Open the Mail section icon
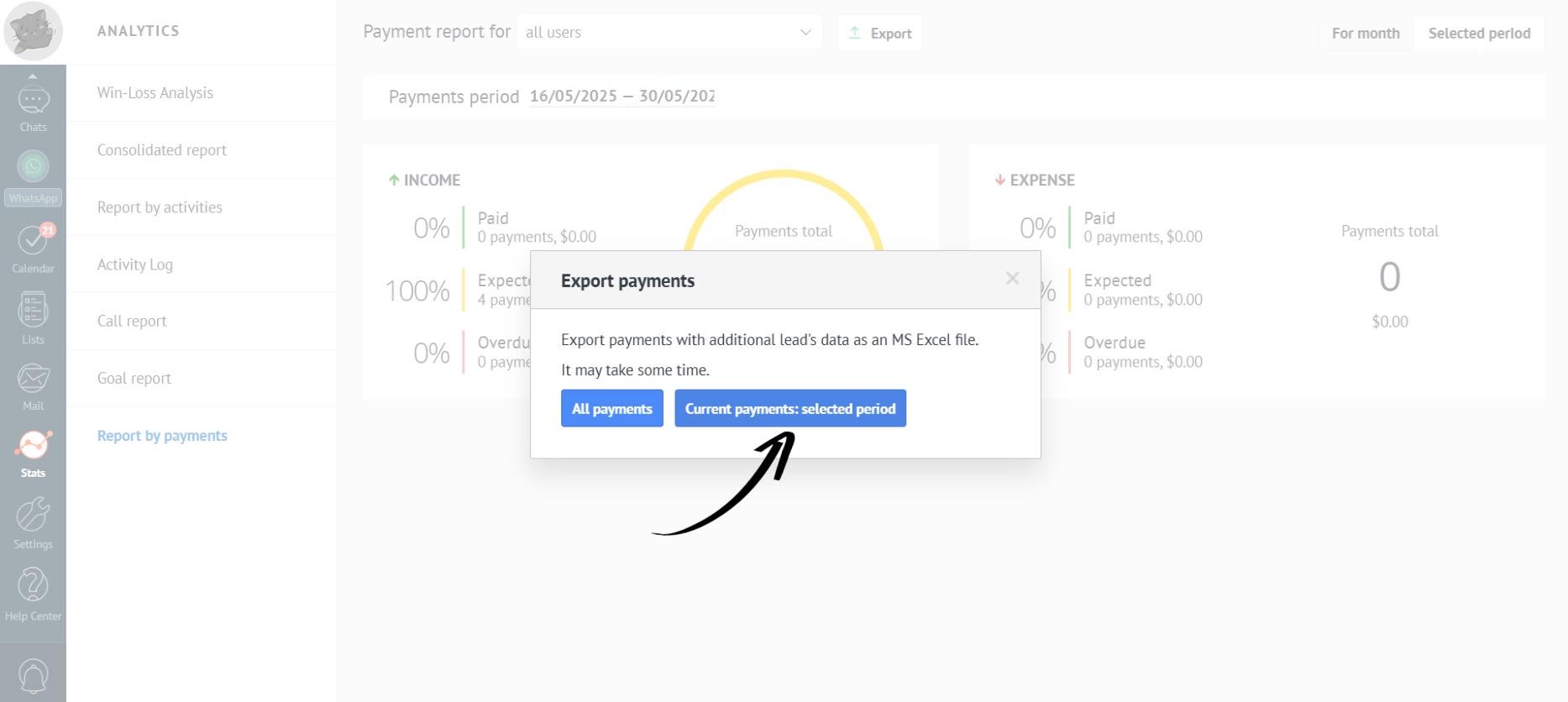This screenshot has height=702, width=1568. click(x=33, y=386)
